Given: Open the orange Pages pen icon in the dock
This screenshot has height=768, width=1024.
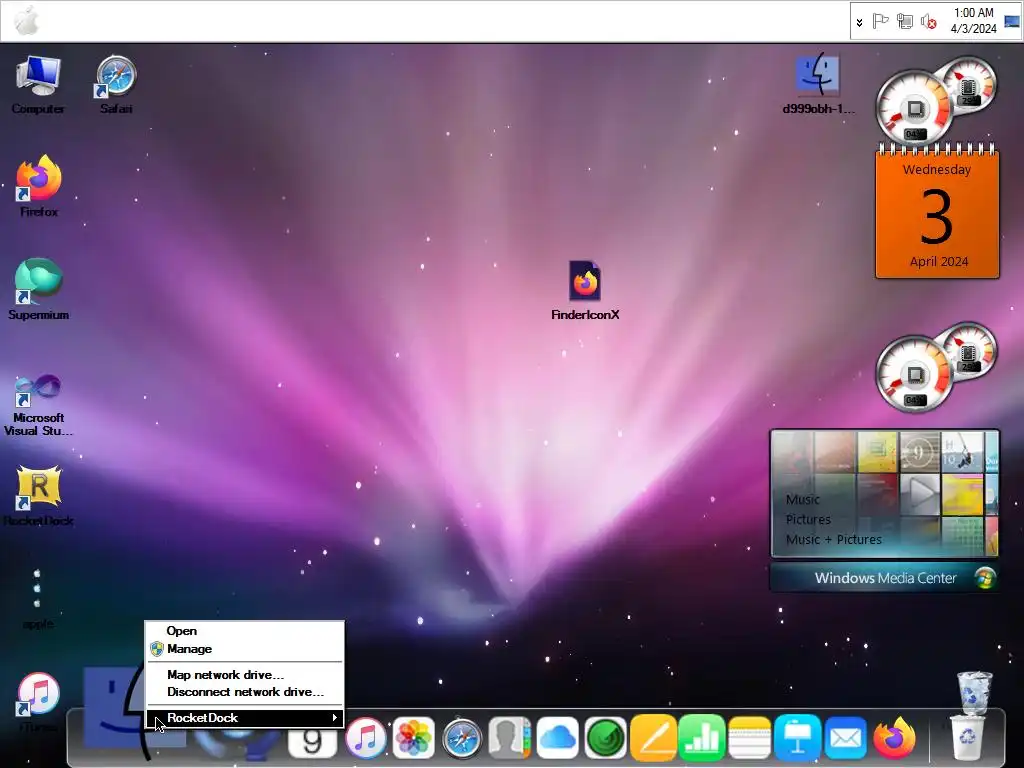Looking at the screenshot, I should (x=654, y=738).
